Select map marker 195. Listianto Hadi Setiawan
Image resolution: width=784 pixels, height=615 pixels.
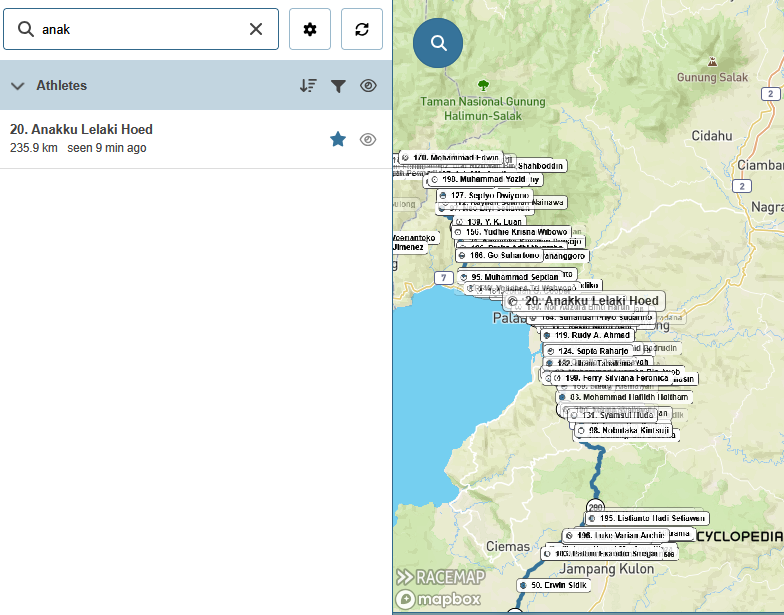point(648,518)
